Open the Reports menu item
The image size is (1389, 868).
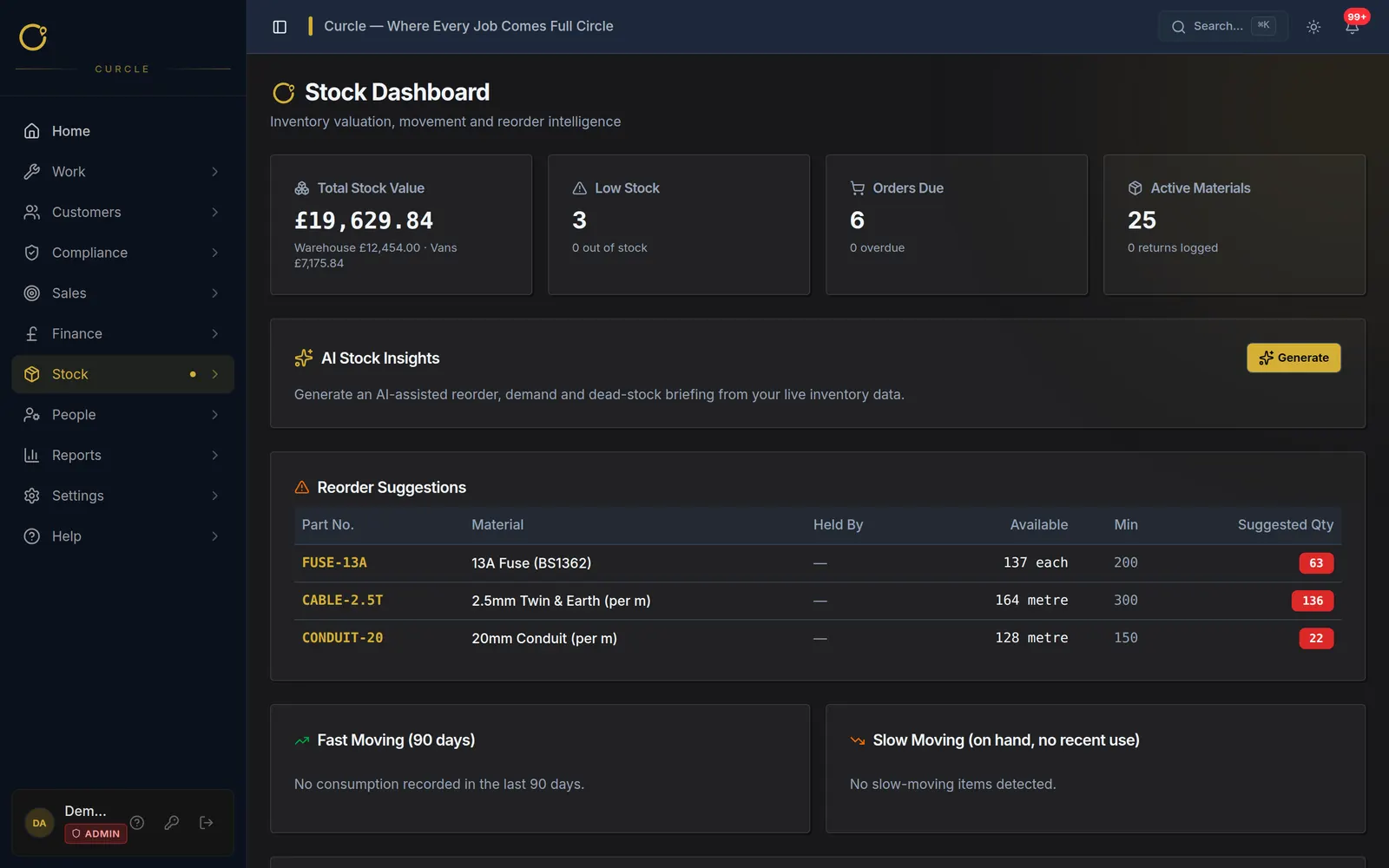(x=122, y=455)
